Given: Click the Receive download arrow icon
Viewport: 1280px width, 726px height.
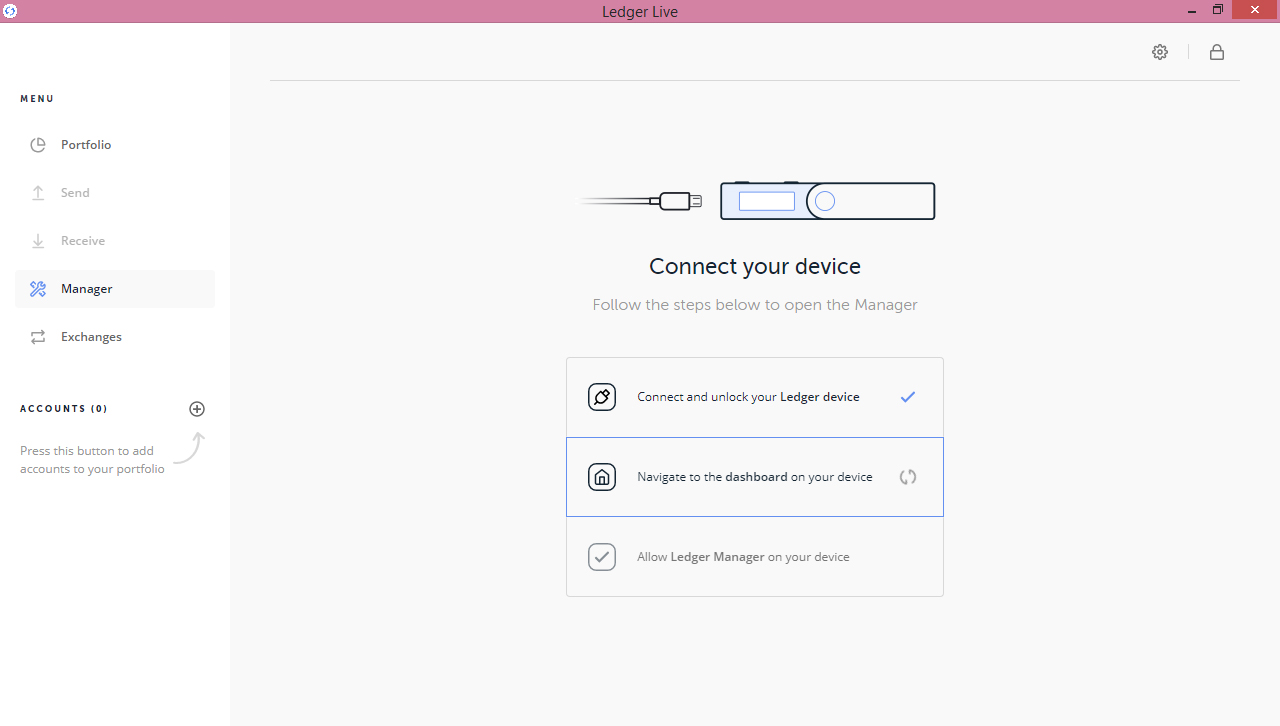Looking at the screenshot, I should 38,241.
